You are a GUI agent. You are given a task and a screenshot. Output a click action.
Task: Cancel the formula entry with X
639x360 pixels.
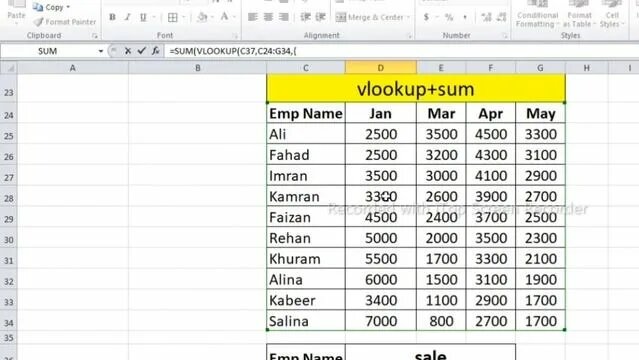click(128, 51)
